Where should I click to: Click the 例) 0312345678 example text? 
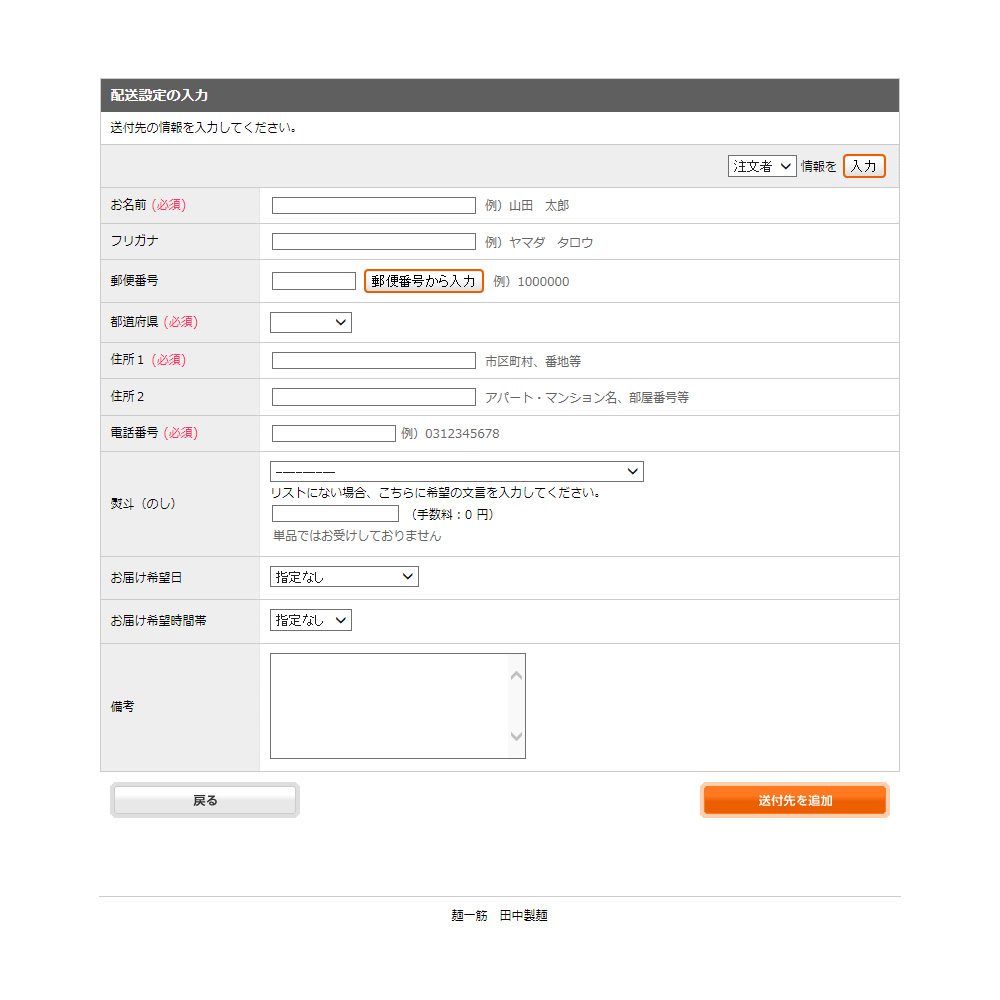point(450,434)
